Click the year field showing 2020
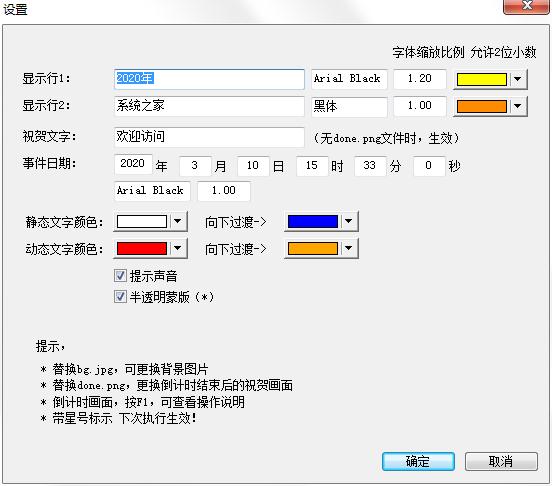Image resolution: width=552 pixels, height=486 pixels. [133, 164]
